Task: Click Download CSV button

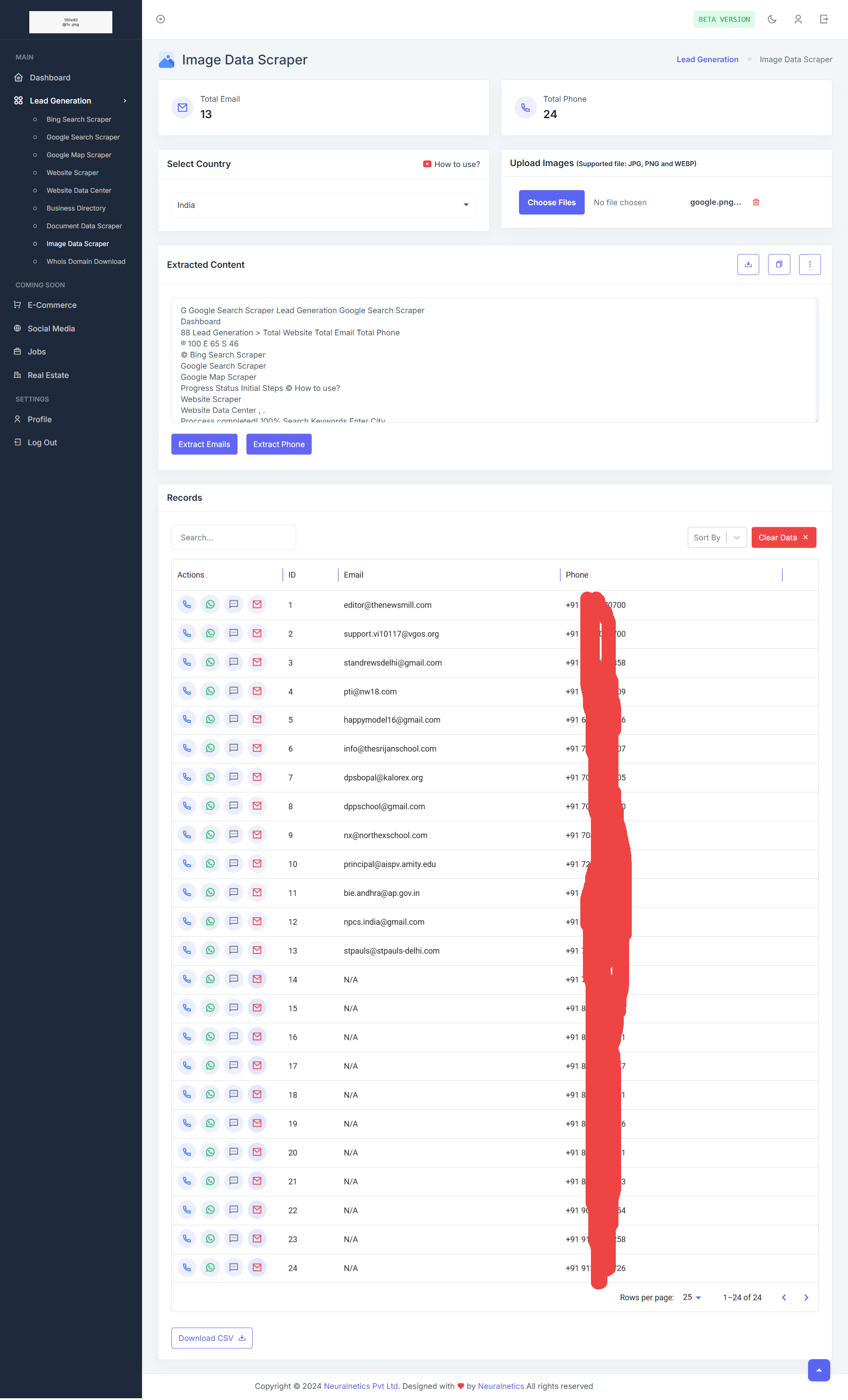Action: tap(212, 1339)
